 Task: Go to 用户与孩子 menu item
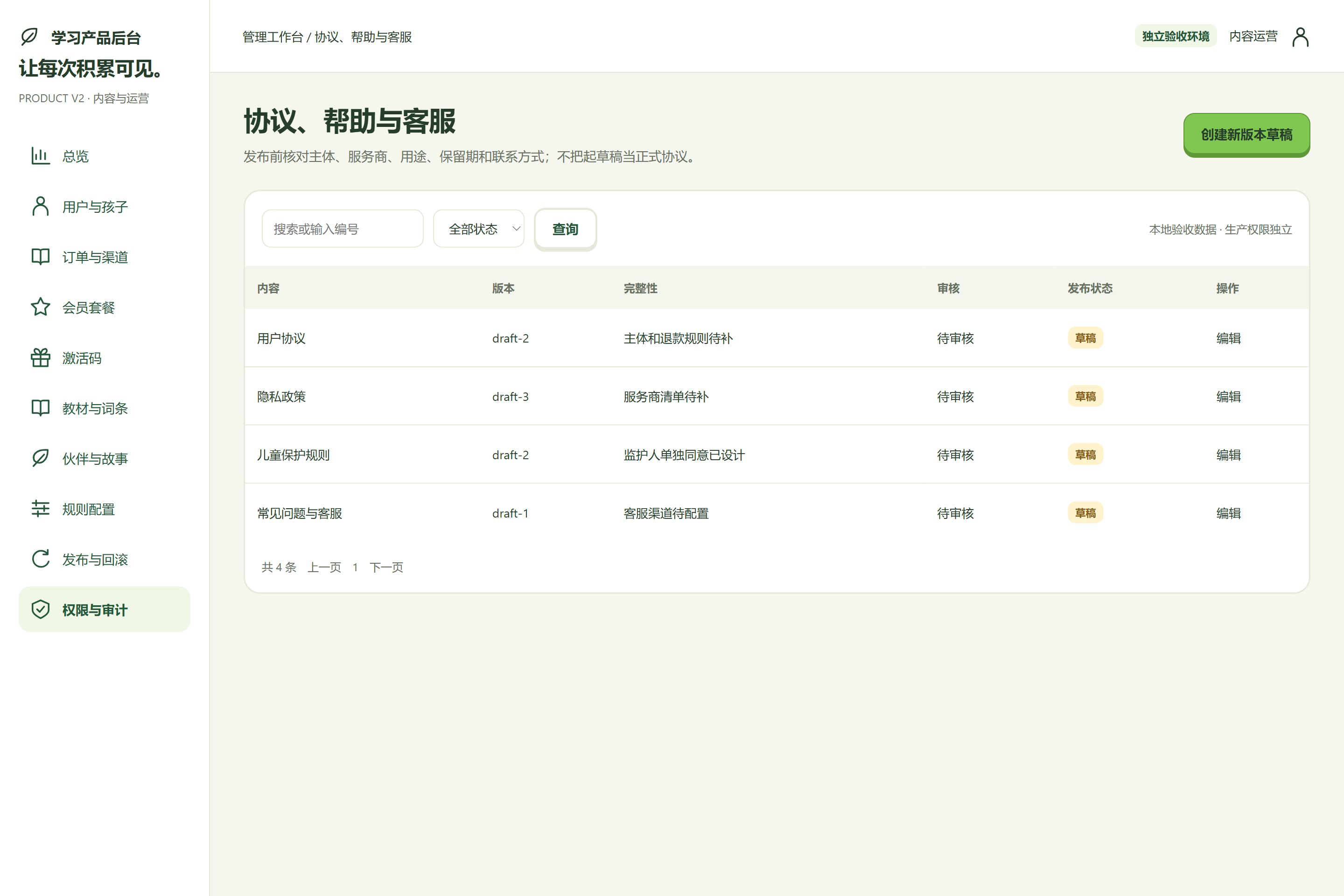(105, 206)
